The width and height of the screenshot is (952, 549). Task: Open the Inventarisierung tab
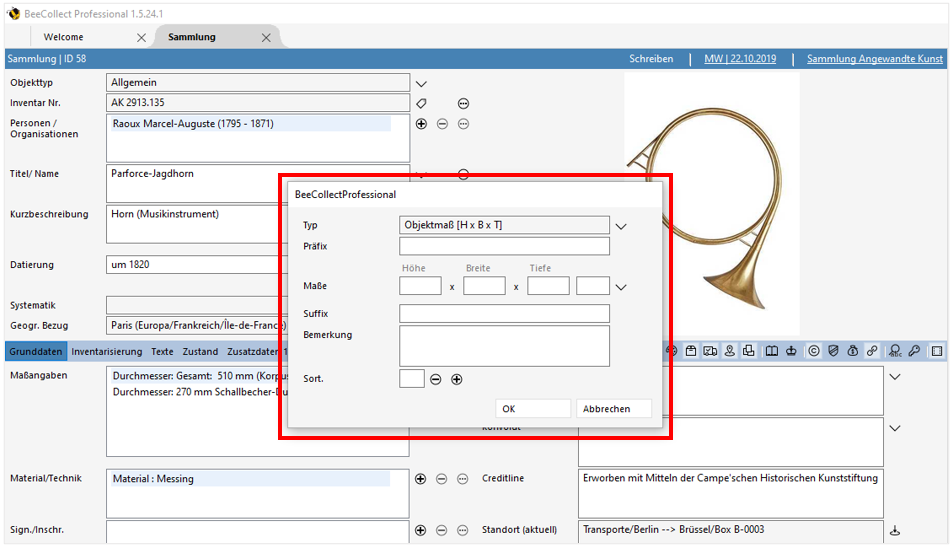(x=108, y=351)
